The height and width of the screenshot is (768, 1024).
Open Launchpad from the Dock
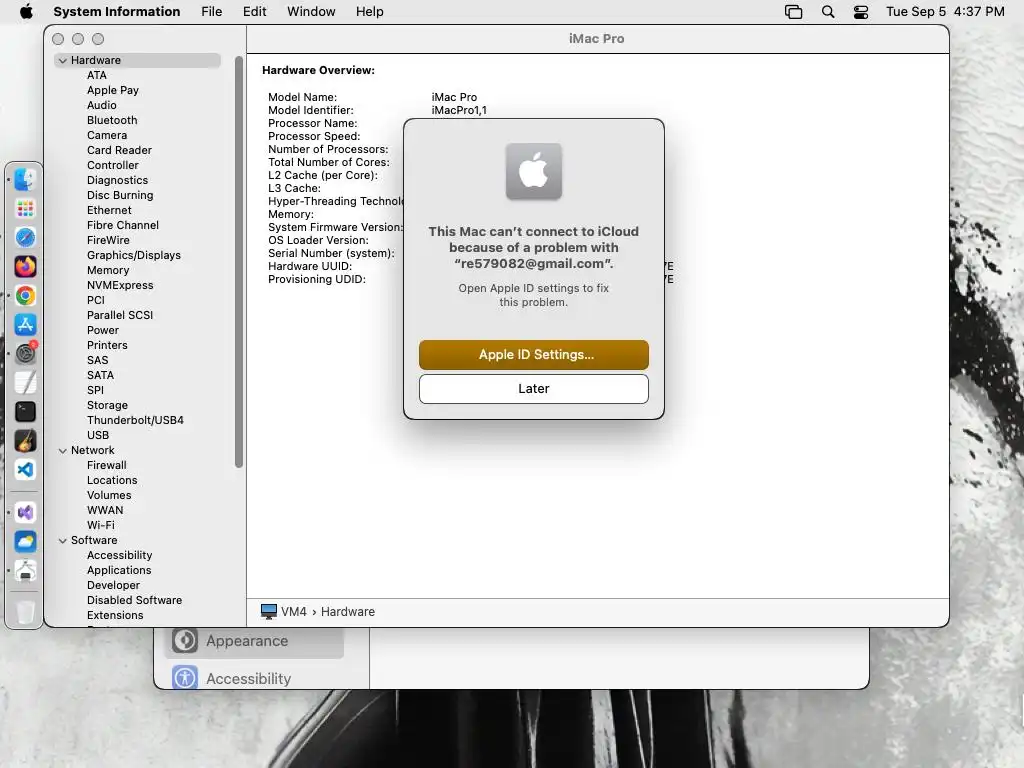pyautogui.click(x=25, y=209)
